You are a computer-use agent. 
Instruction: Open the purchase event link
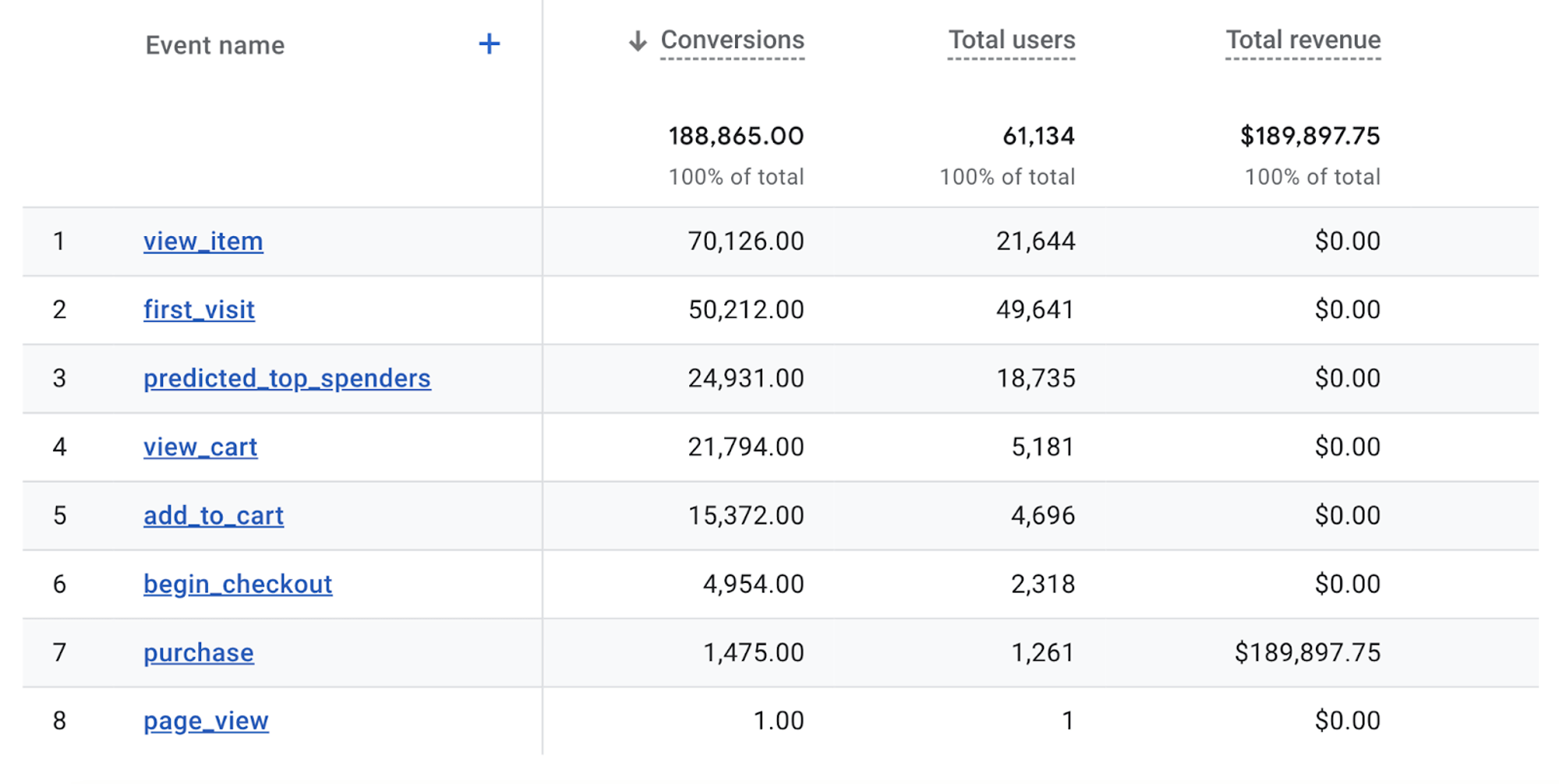199,653
